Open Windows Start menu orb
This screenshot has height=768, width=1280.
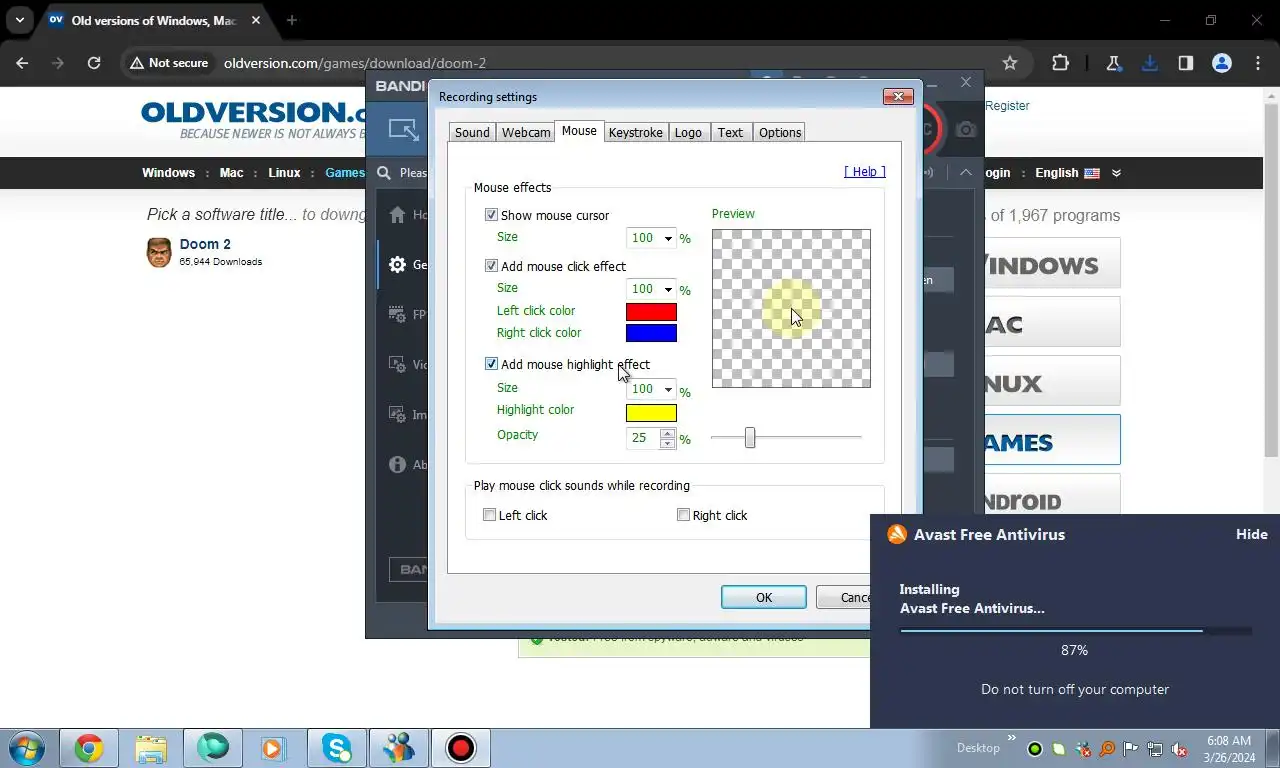[x=27, y=748]
